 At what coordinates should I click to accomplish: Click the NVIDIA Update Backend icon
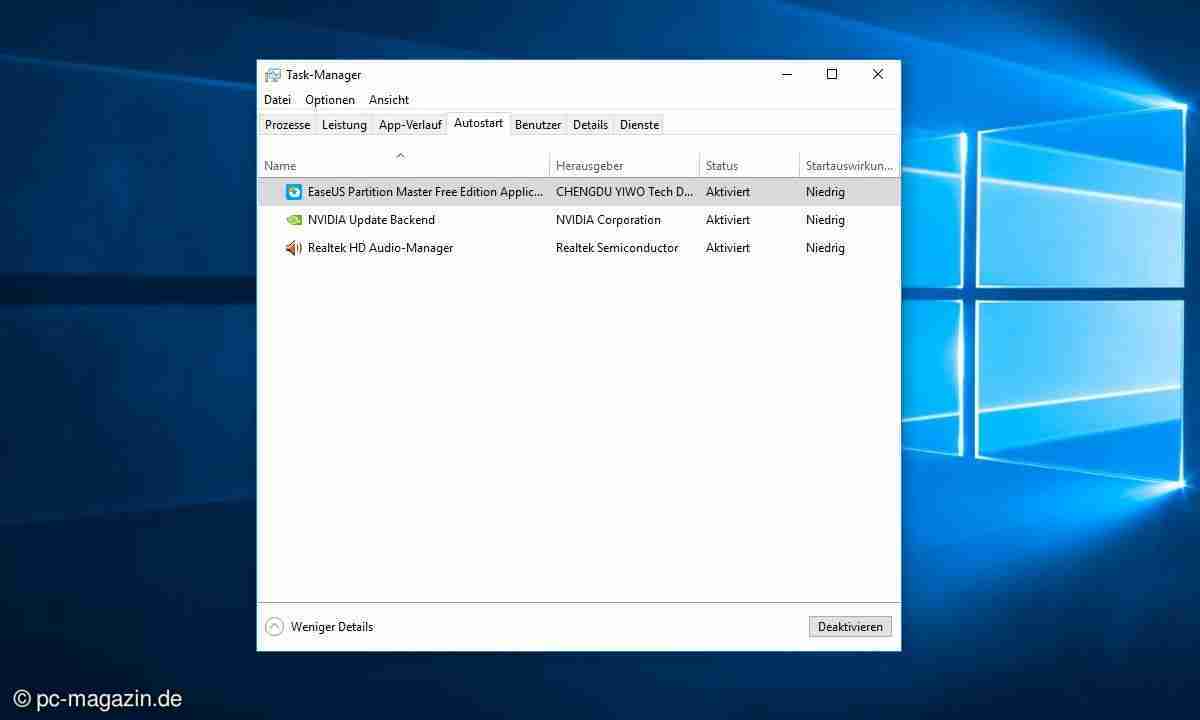(294, 220)
